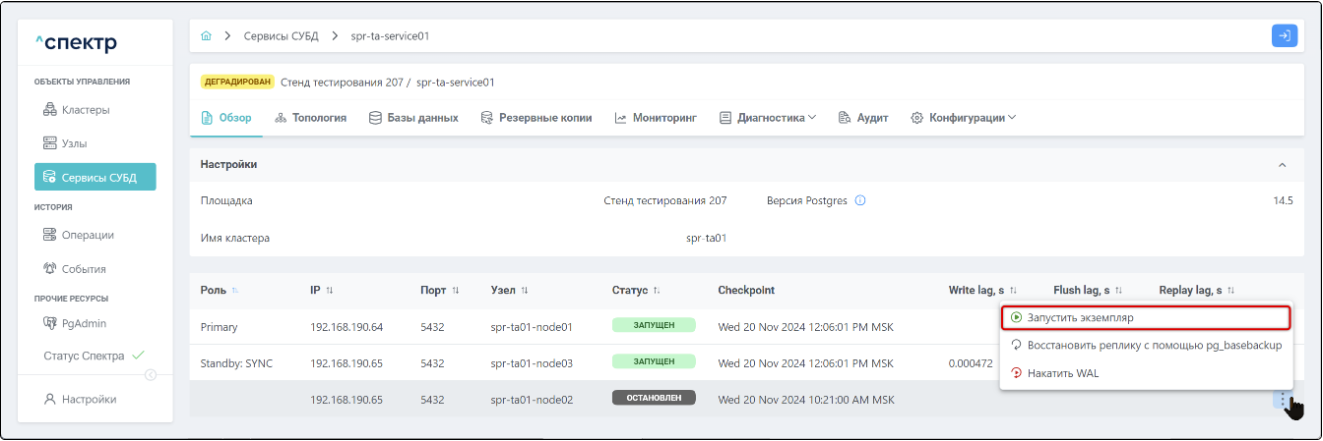The image size is (1323, 441).
Task: Open Clusters (Кластеры) in sidebar
Action: (85, 109)
